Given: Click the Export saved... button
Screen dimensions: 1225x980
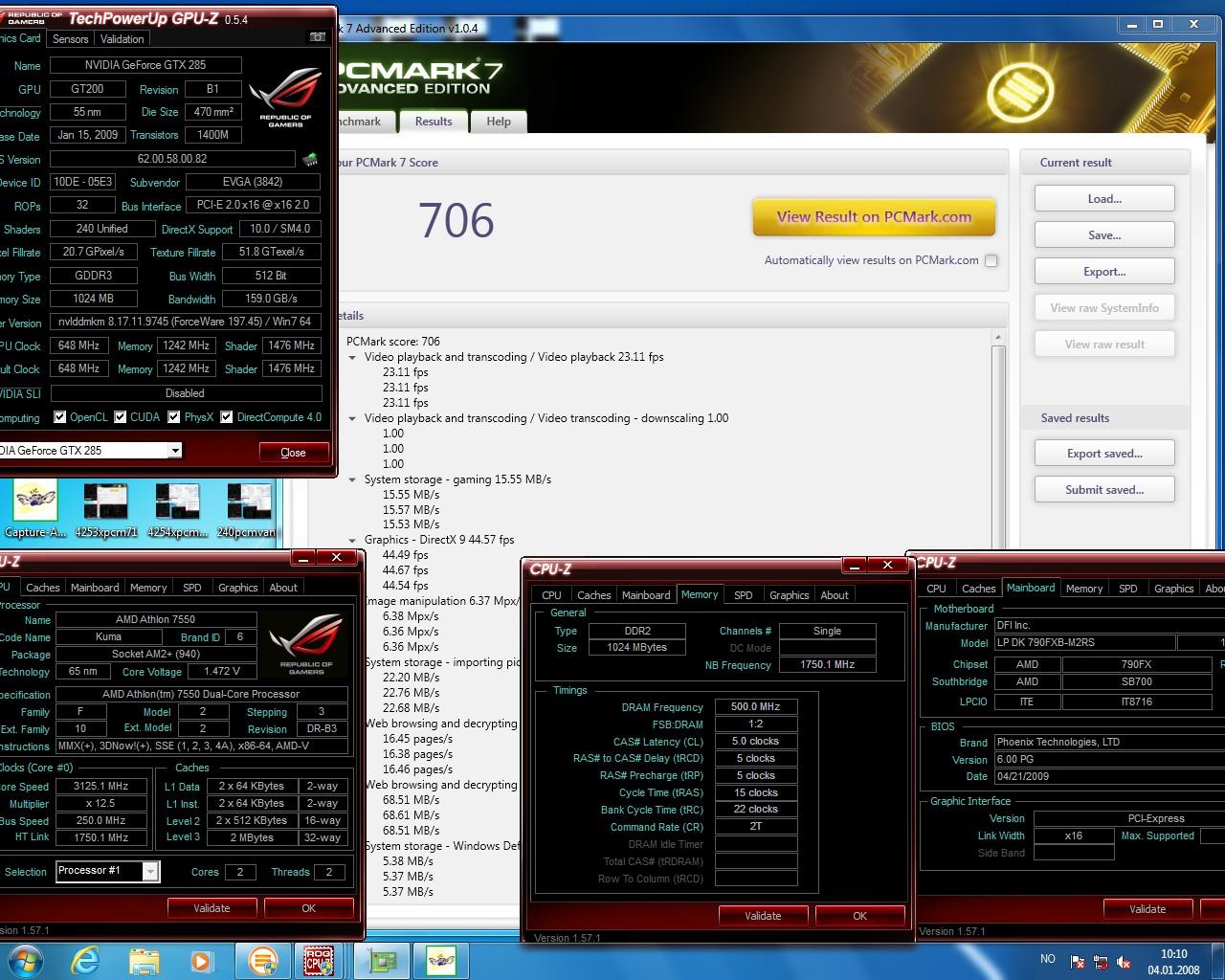Looking at the screenshot, I should 1104,454.
